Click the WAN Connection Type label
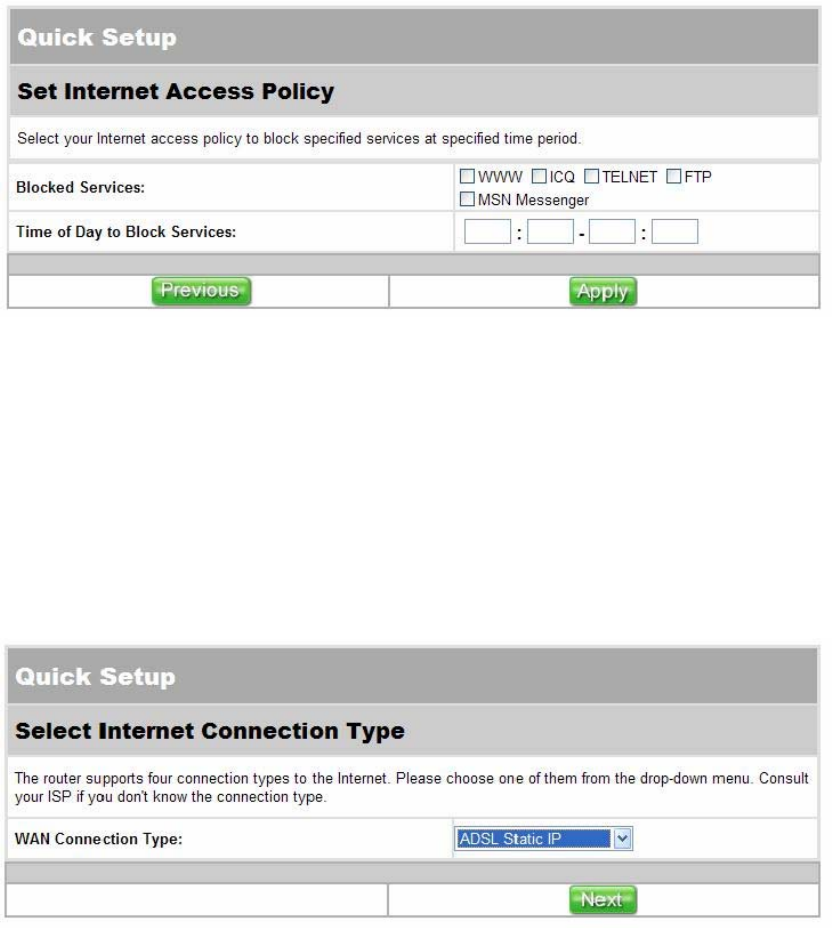The height and width of the screenshot is (928, 832). pos(98,839)
